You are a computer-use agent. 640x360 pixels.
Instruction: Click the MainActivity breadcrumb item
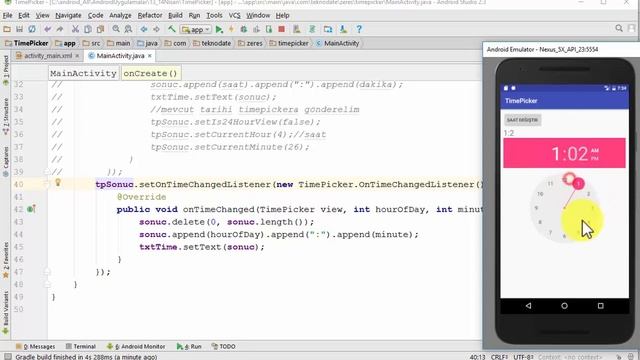(338, 43)
